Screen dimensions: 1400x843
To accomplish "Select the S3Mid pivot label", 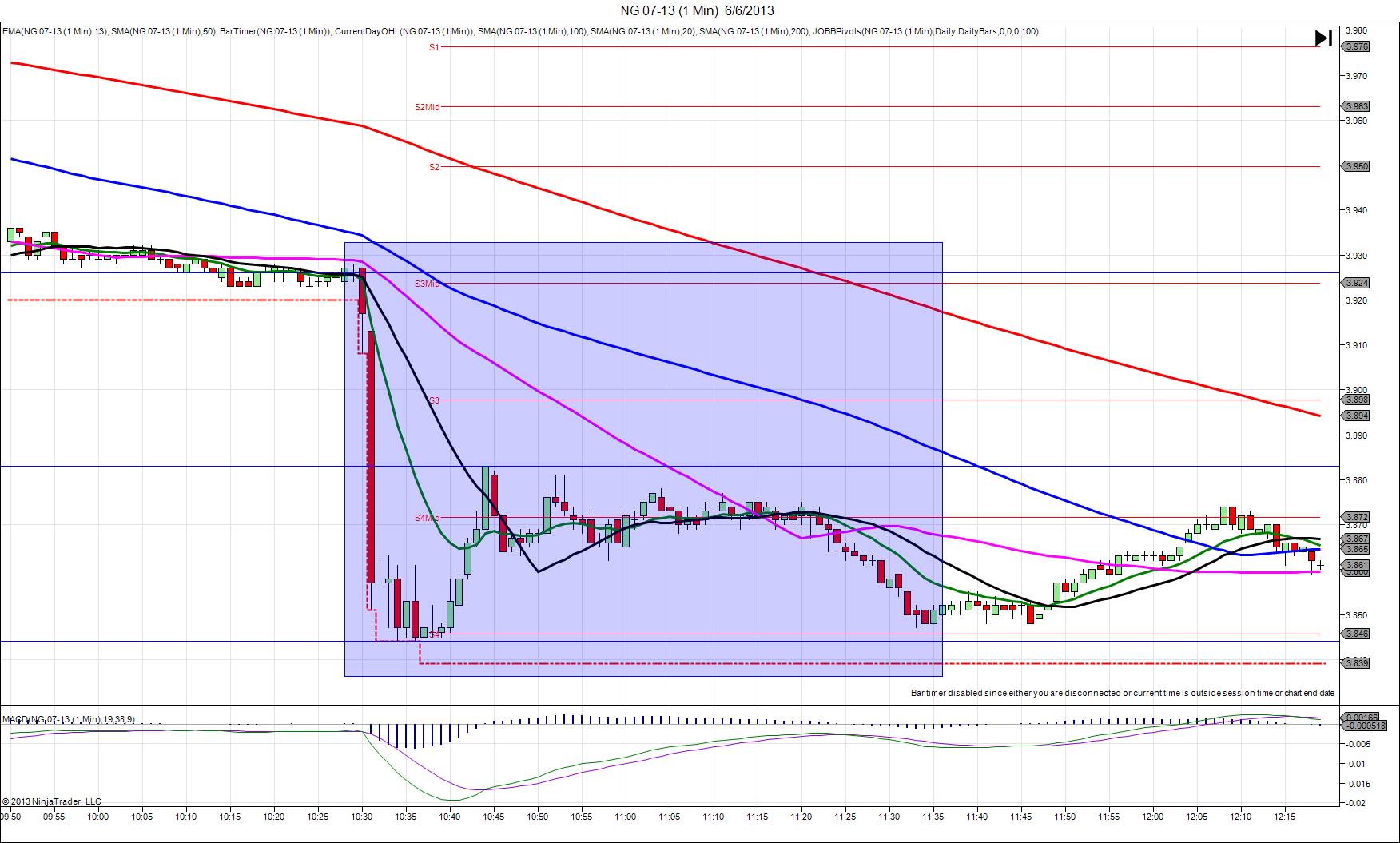I will (427, 284).
